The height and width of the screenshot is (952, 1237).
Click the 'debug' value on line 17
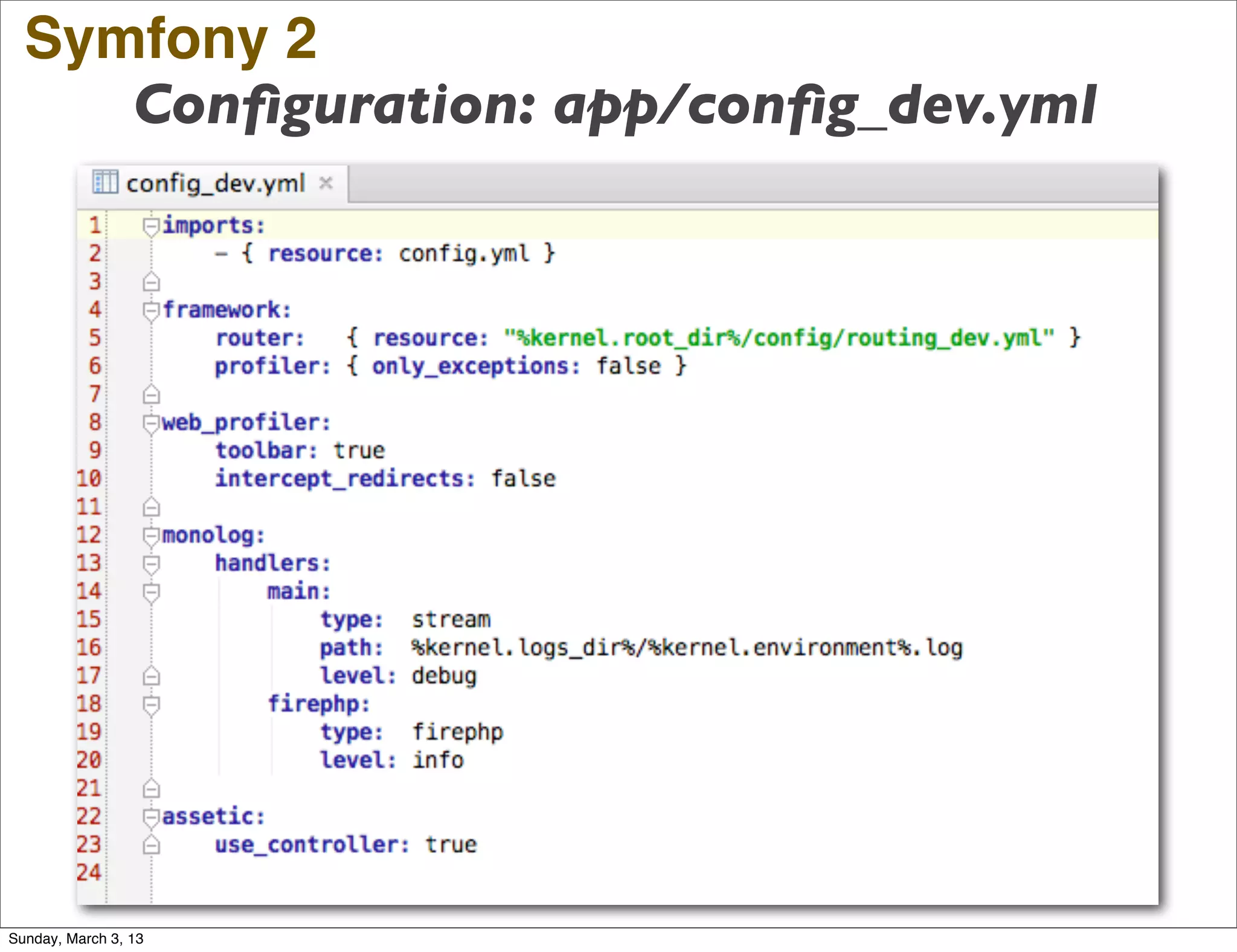click(444, 677)
